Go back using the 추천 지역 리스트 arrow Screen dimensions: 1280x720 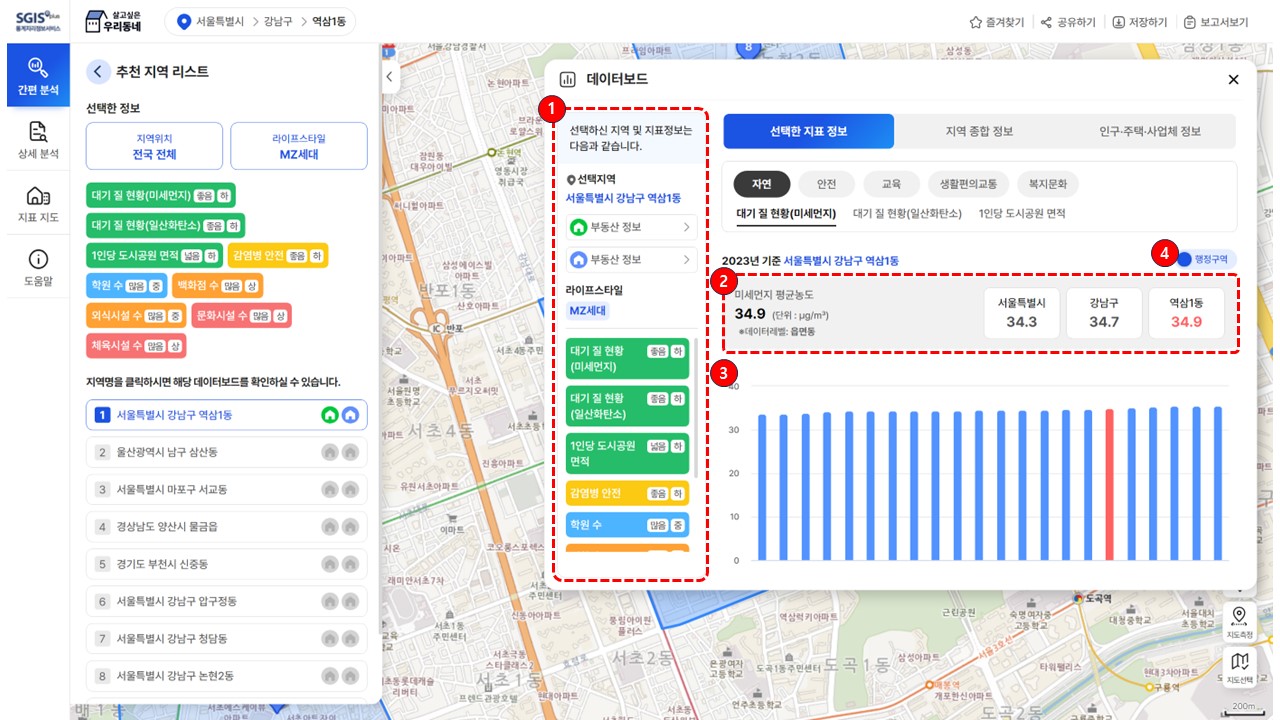[x=98, y=71]
